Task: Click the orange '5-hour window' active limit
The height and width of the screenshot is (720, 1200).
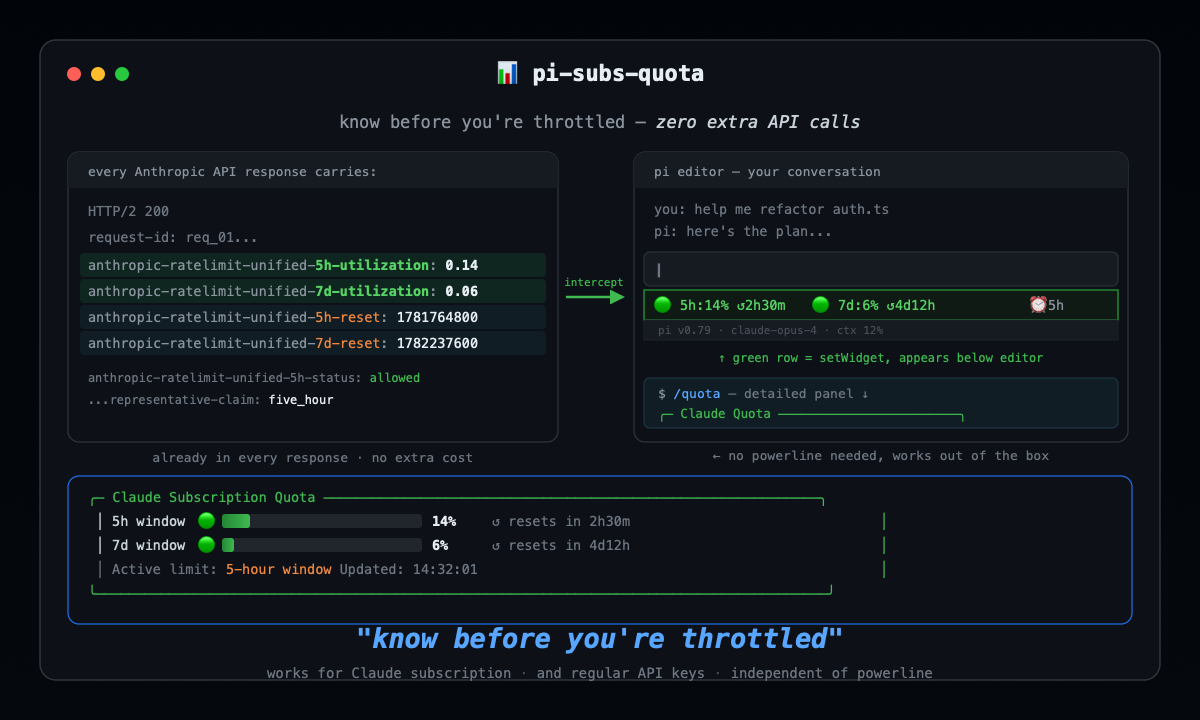Action: tap(278, 569)
